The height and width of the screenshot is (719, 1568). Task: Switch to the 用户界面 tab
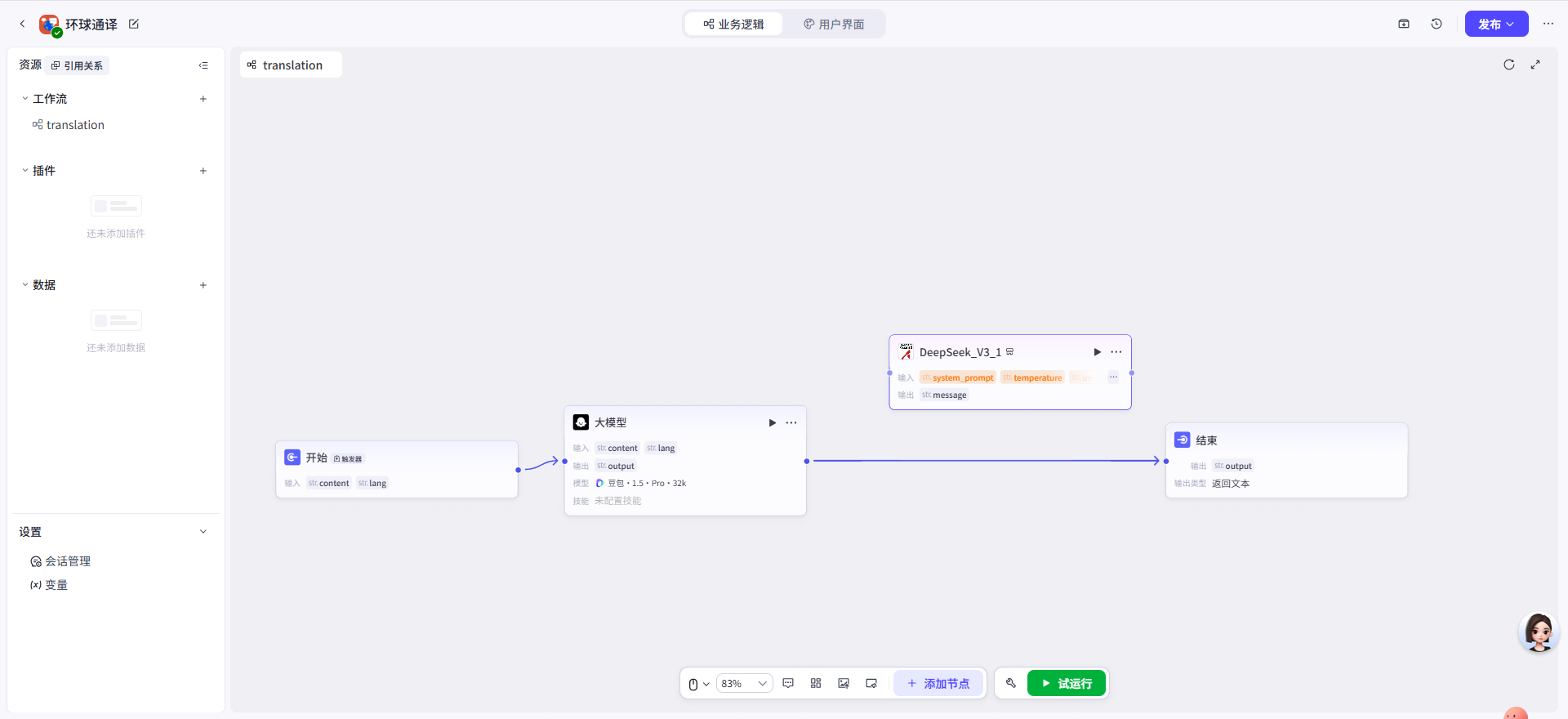(834, 25)
